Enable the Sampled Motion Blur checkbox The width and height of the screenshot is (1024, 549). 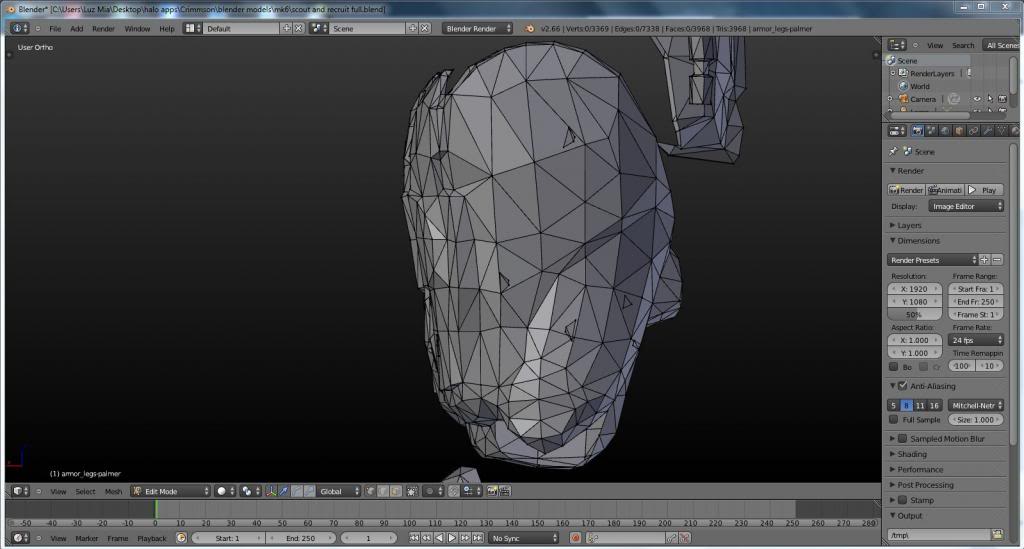[x=902, y=439]
